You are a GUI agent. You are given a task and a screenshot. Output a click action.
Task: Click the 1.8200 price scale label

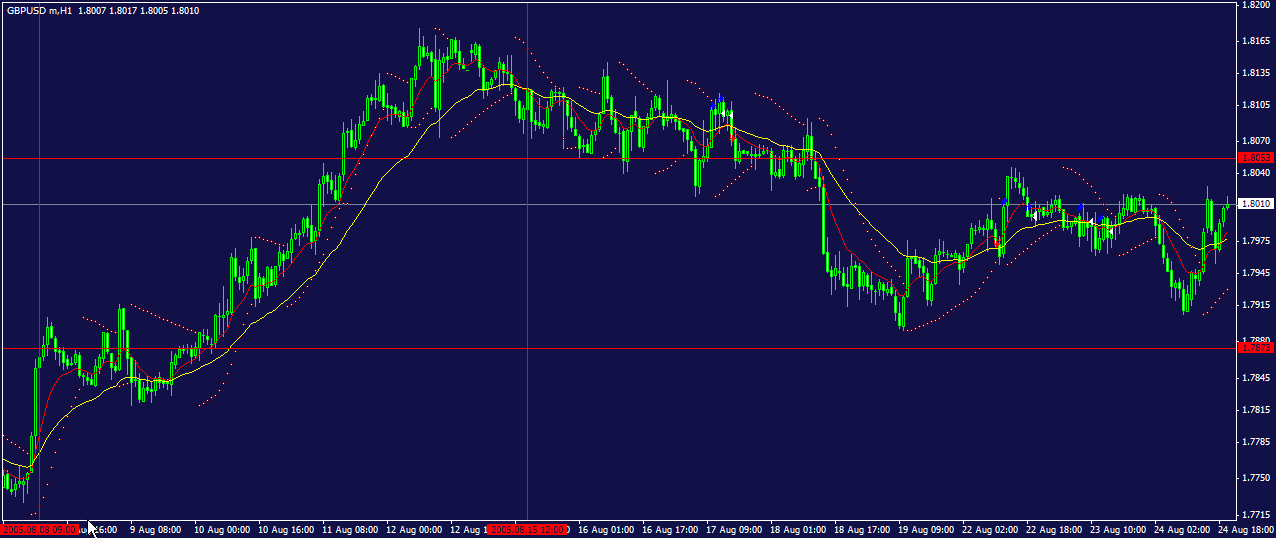(x=1255, y=5)
